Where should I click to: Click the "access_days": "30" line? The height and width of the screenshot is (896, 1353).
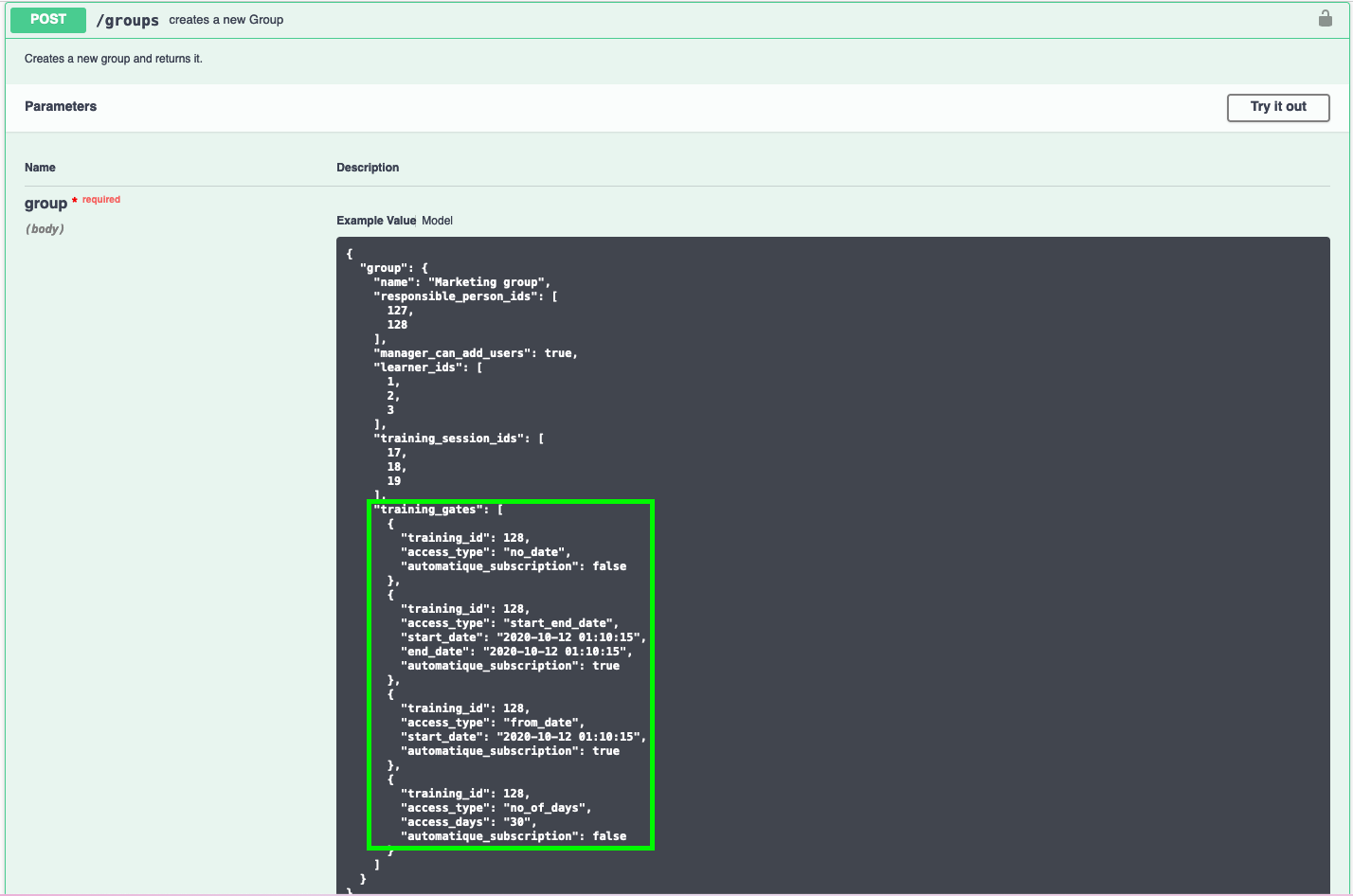pos(468,822)
